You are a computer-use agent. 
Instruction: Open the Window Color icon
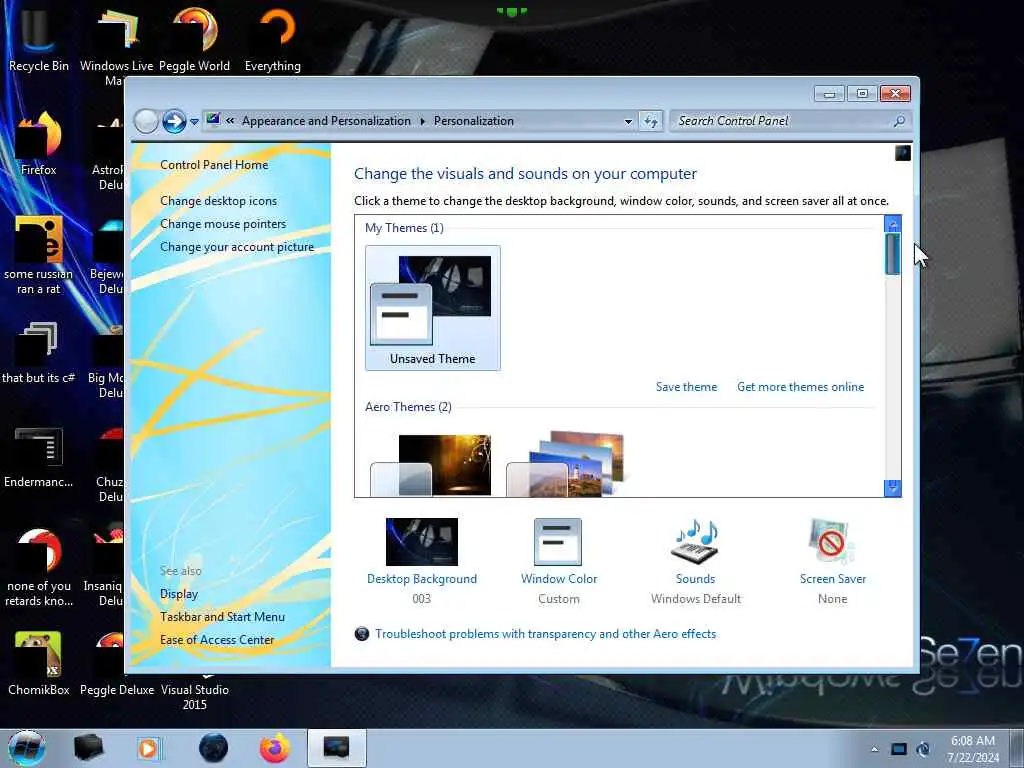pyautogui.click(x=558, y=541)
